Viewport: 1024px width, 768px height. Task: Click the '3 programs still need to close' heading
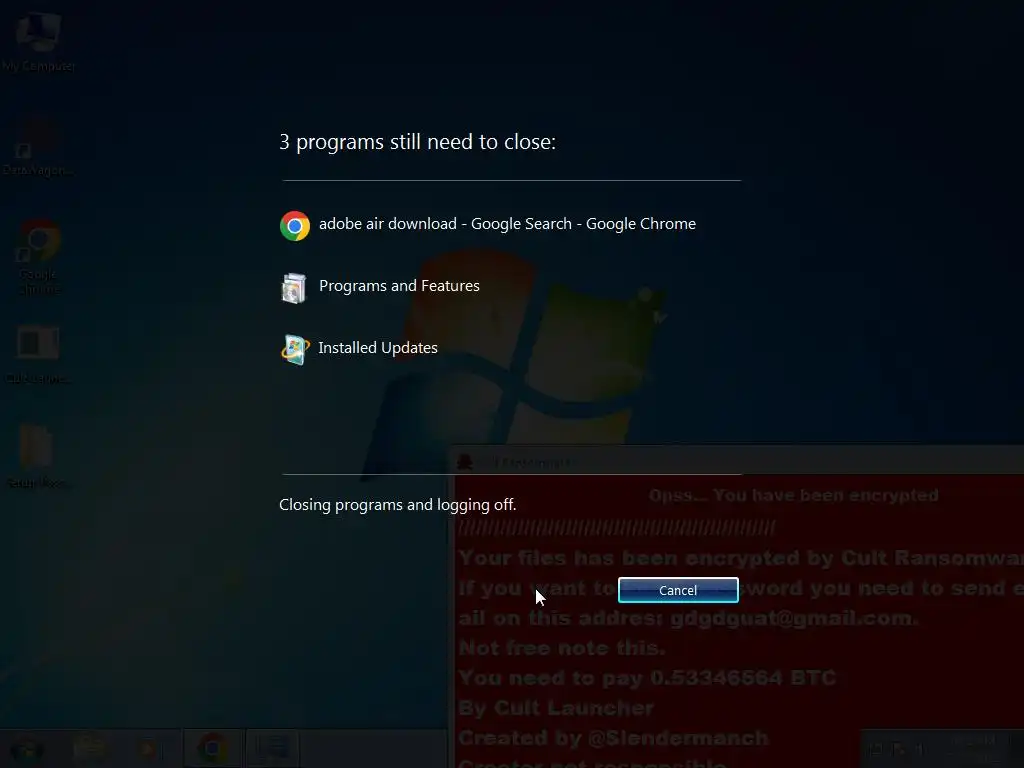pyautogui.click(x=417, y=142)
